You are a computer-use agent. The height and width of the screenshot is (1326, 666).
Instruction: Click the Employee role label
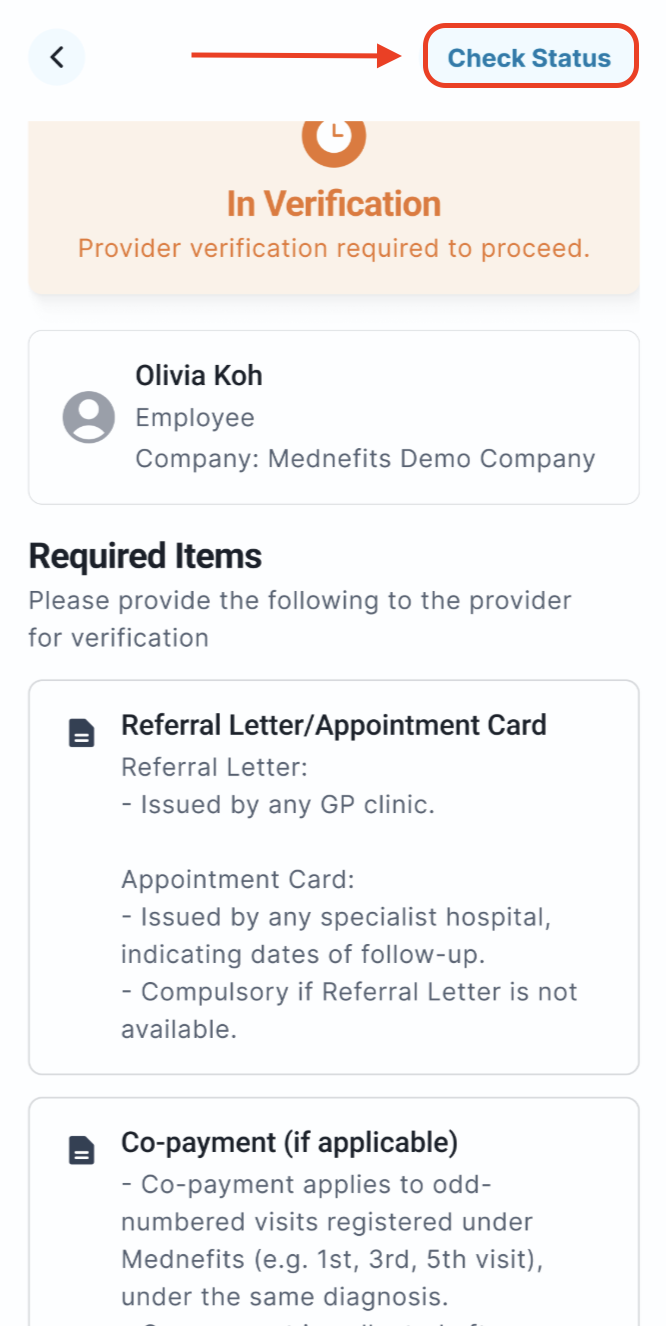click(195, 418)
